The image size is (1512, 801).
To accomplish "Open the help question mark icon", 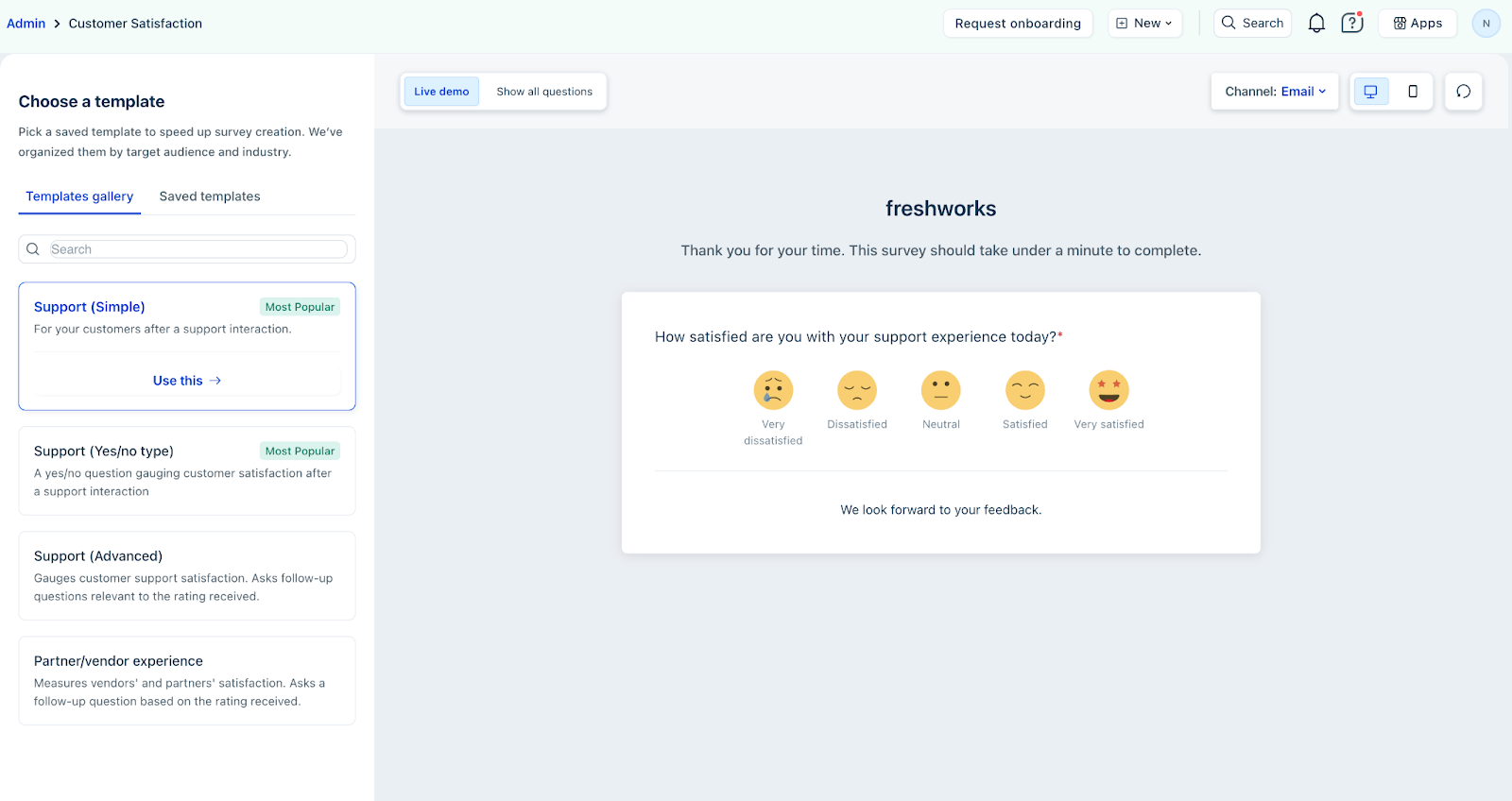I will (x=1352, y=23).
